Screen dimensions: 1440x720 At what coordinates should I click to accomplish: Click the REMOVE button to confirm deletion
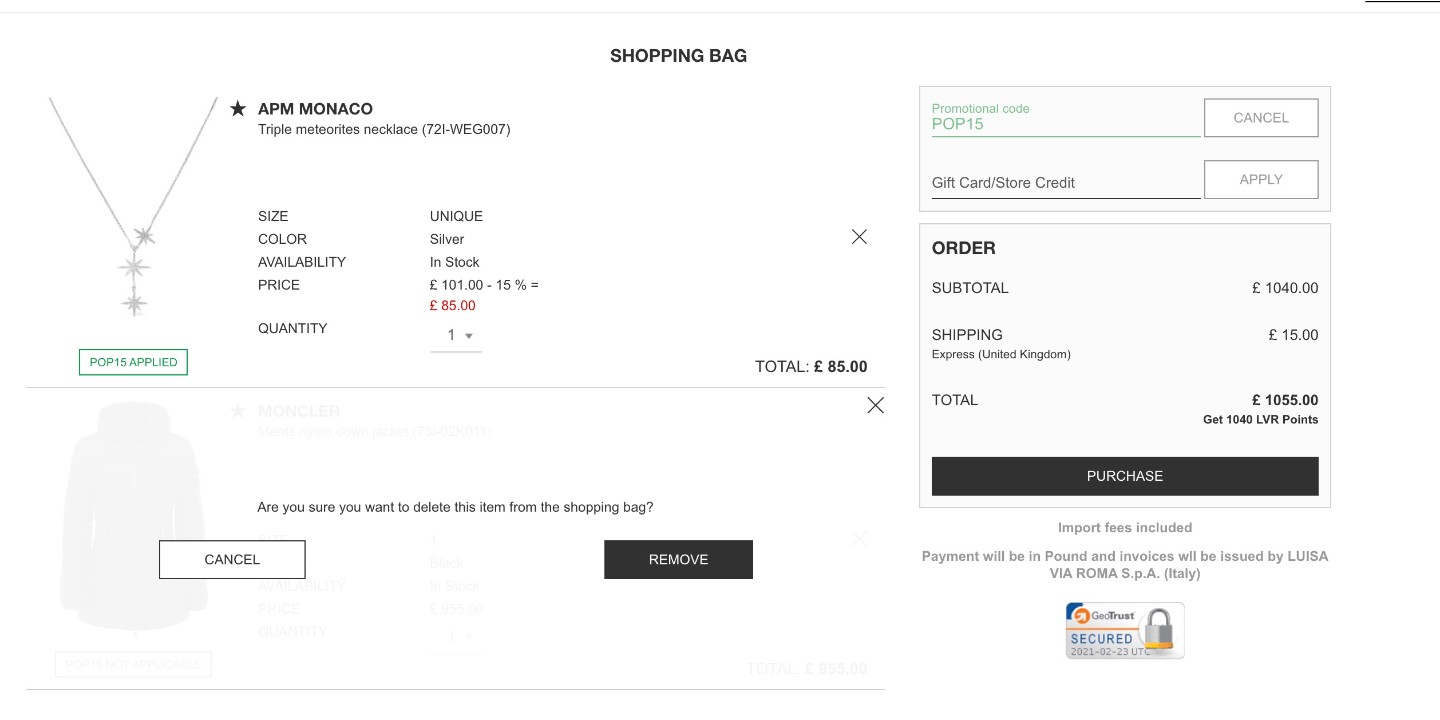[x=678, y=560]
